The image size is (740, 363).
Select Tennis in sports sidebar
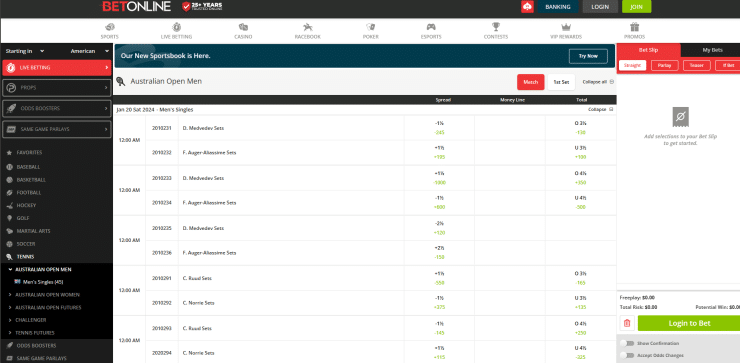click(25, 257)
